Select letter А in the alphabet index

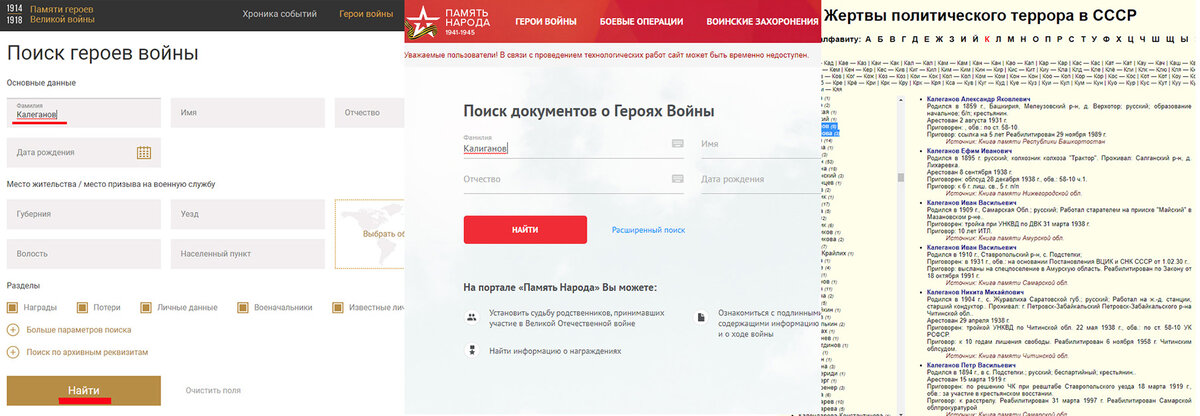(868, 39)
